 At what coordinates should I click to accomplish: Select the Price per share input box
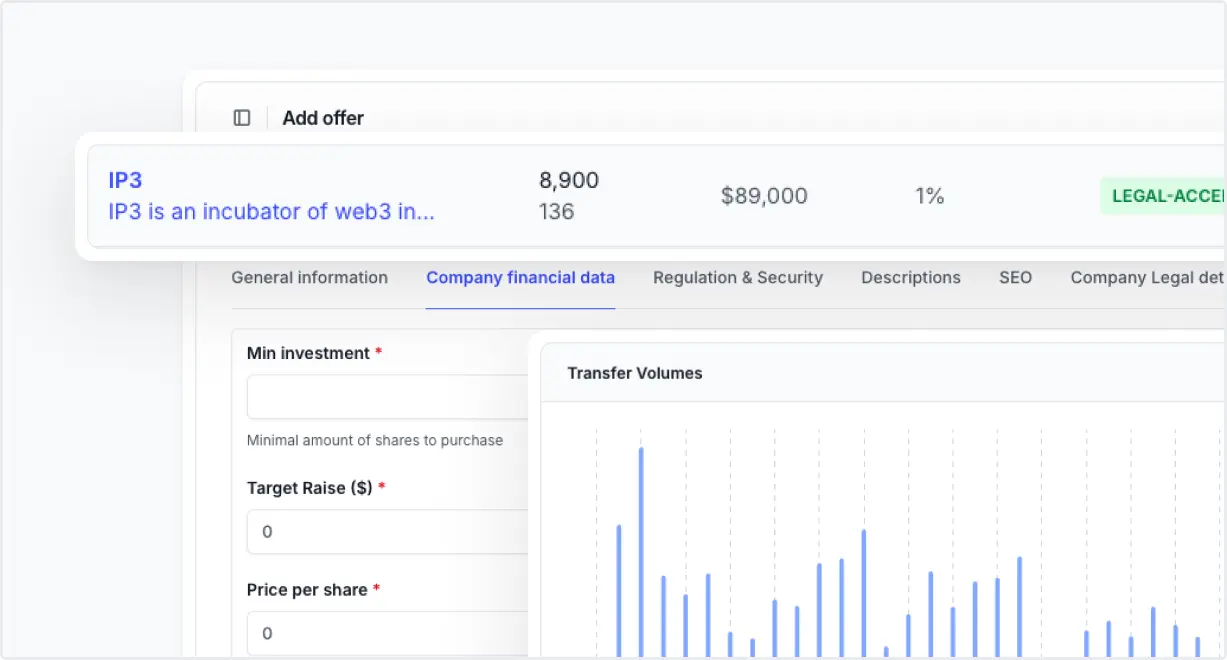[x=388, y=633]
